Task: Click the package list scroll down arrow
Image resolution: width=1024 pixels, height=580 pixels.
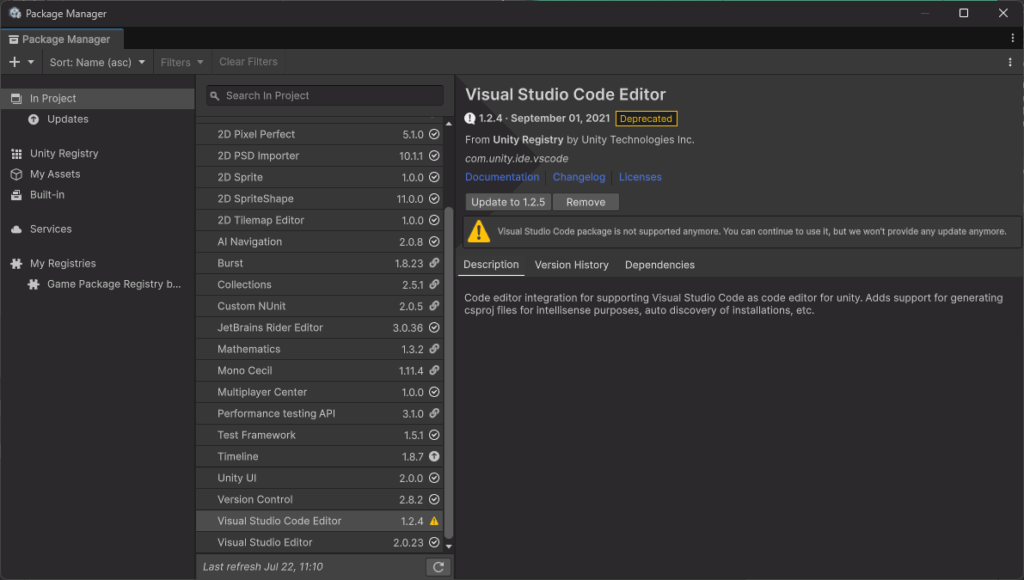Action: click(449, 547)
